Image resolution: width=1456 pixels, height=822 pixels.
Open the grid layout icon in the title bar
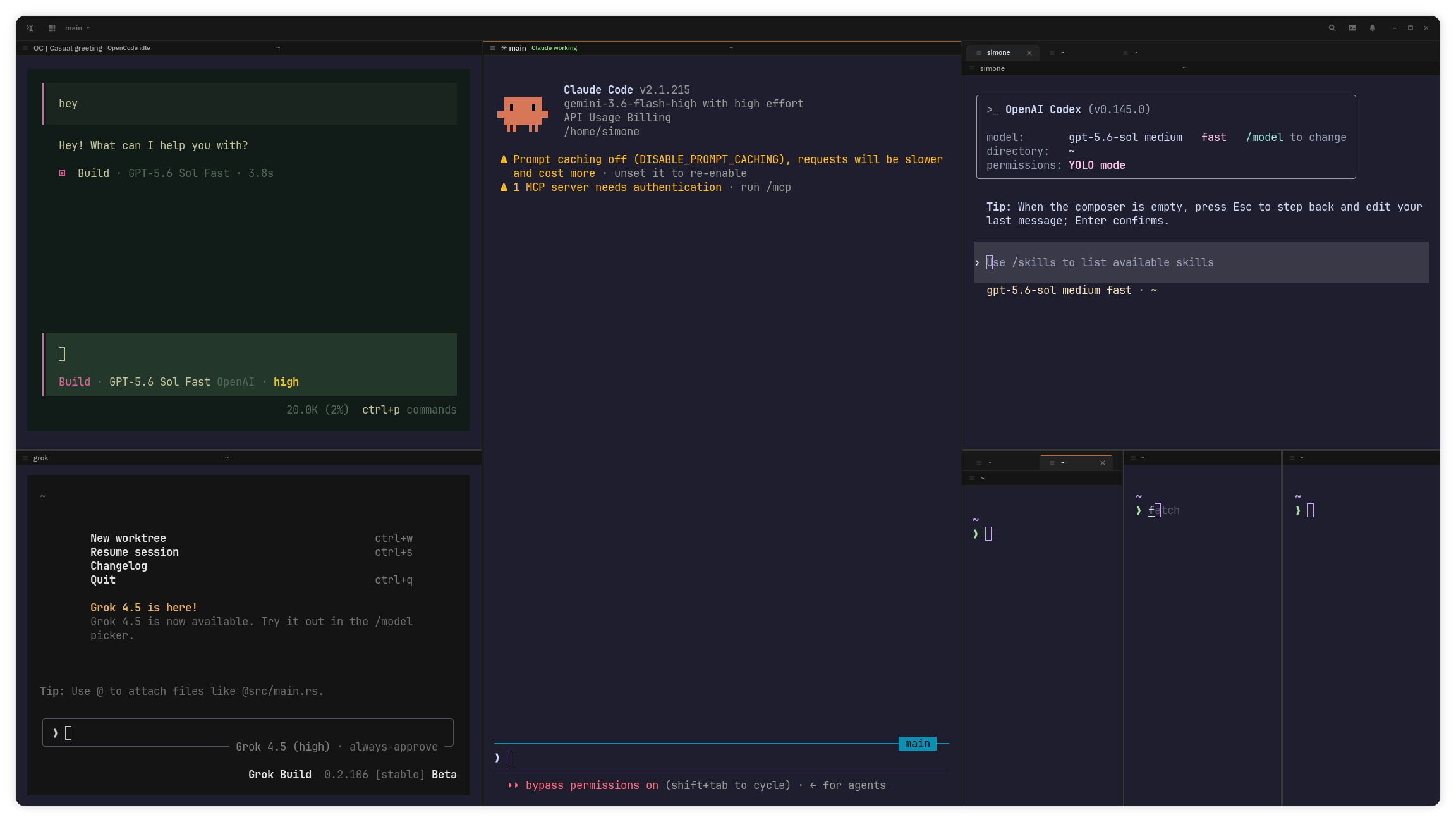pos(52,28)
